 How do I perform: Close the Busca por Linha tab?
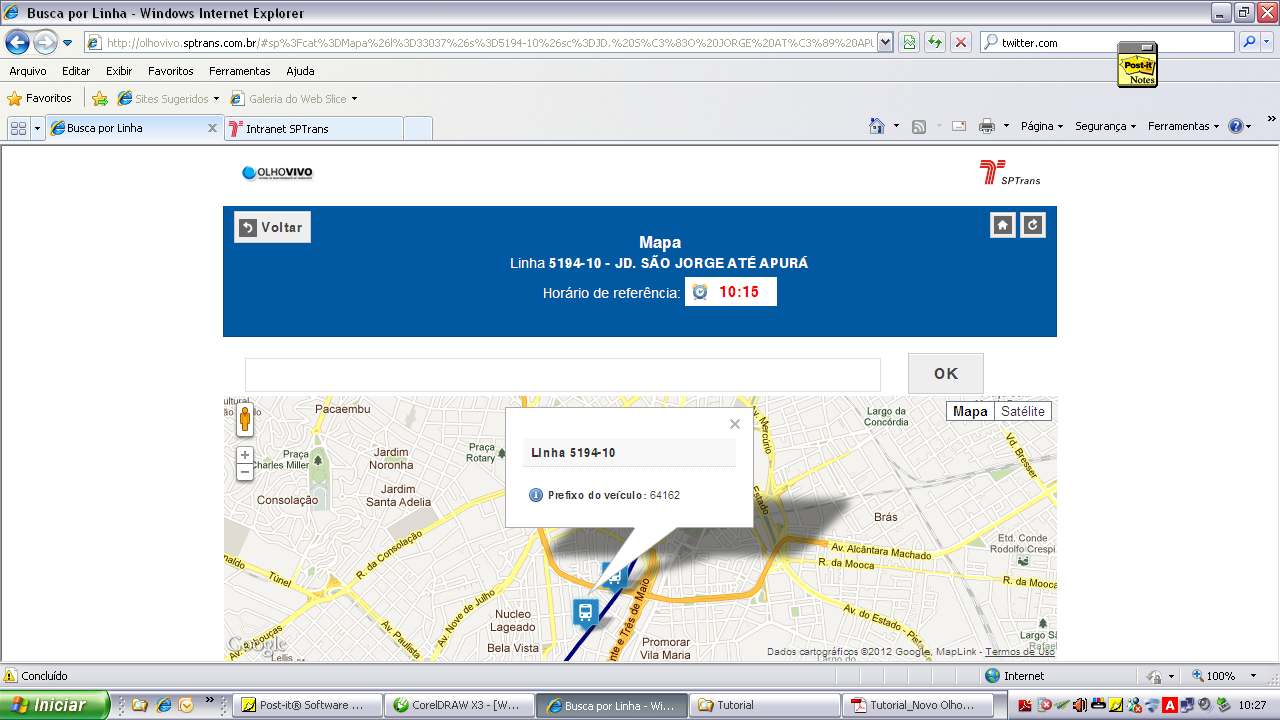point(212,128)
